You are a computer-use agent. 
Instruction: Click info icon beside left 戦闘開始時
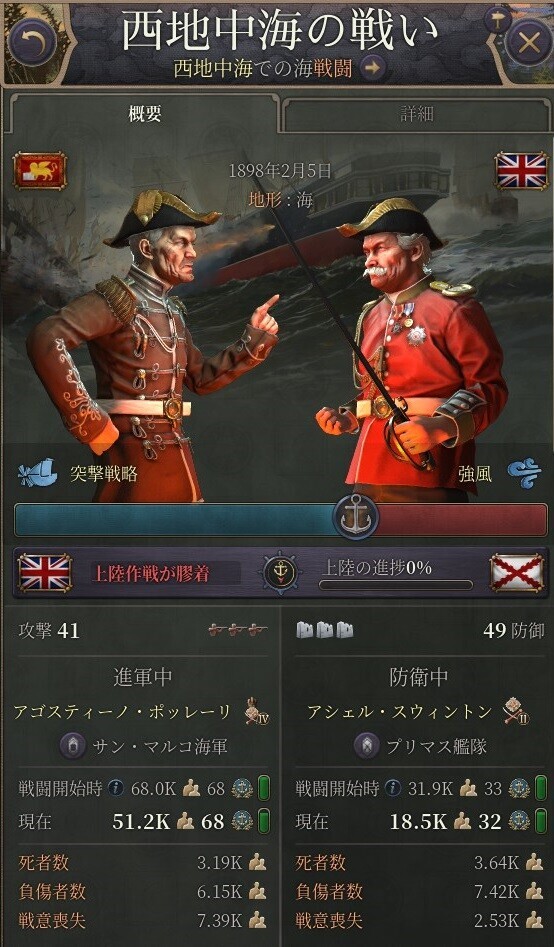[x=116, y=788]
